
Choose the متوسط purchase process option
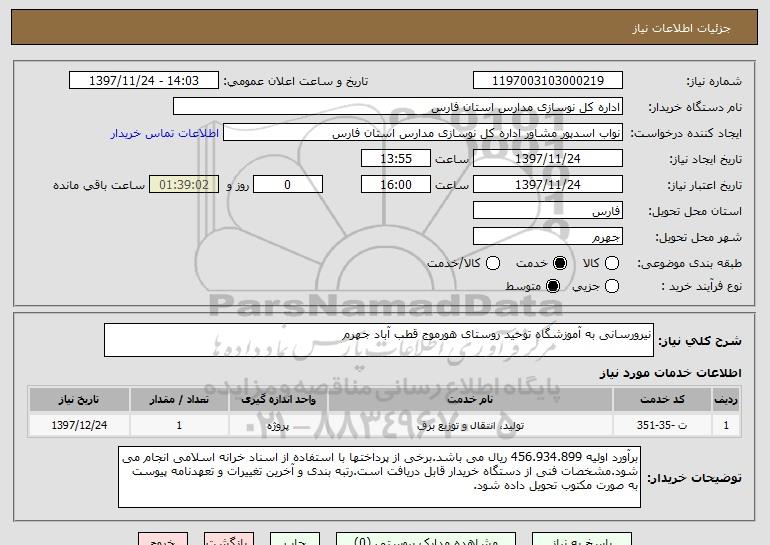552,286
